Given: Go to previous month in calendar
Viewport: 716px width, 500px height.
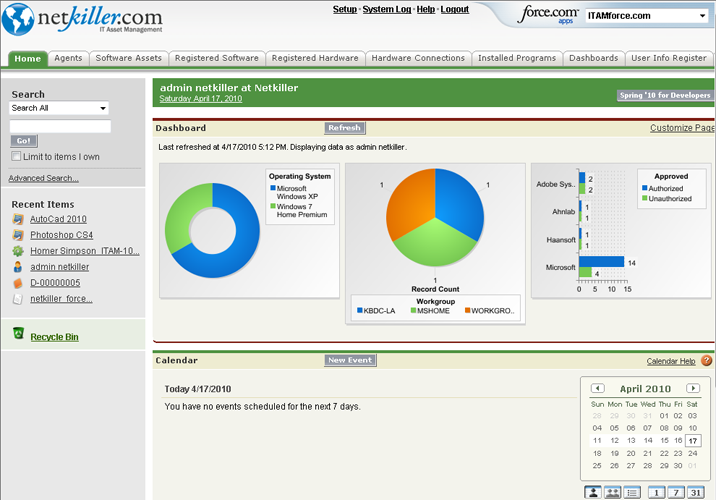Looking at the screenshot, I should [597, 388].
